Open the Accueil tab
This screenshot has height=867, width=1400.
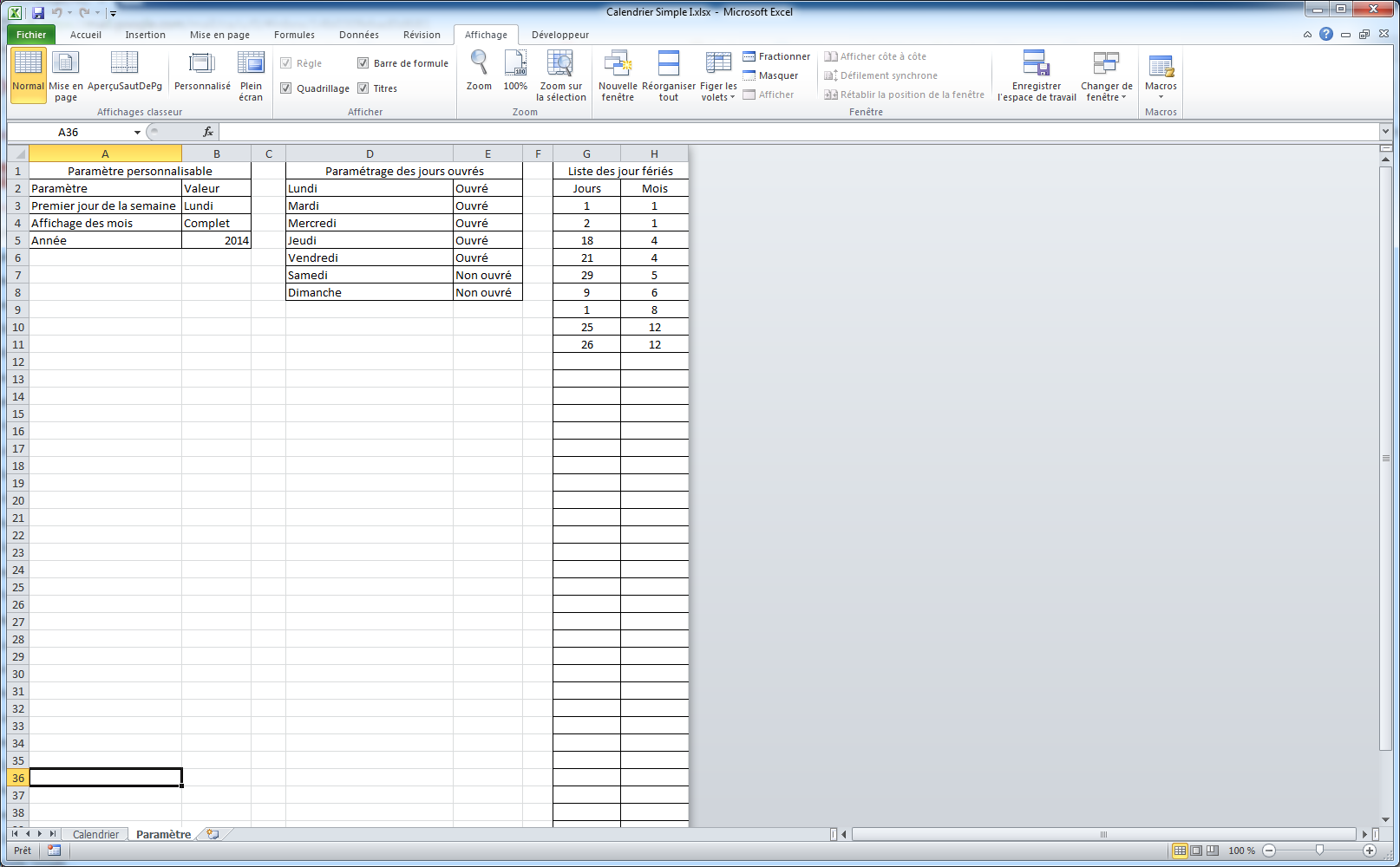tap(86, 35)
